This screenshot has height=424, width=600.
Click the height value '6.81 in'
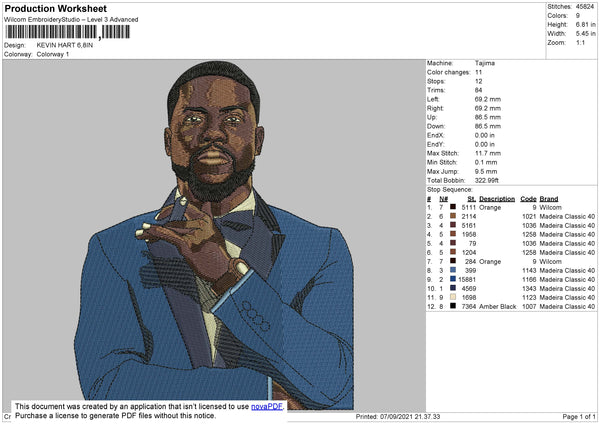coord(585,24)
